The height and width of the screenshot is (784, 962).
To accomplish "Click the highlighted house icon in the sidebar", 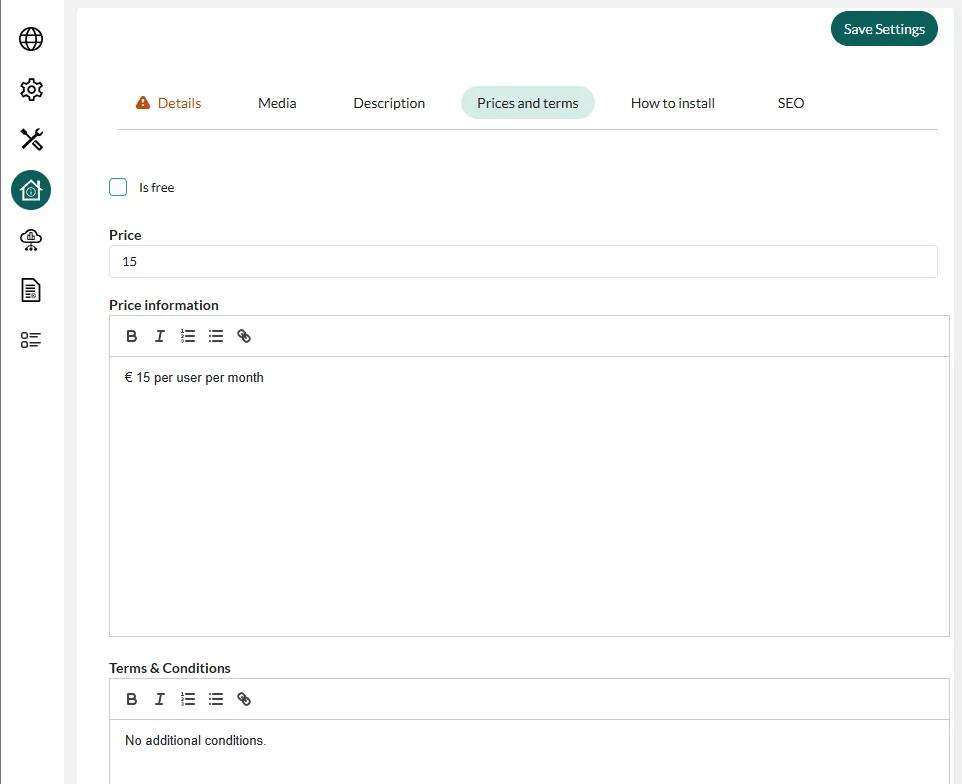I will 31,189.
